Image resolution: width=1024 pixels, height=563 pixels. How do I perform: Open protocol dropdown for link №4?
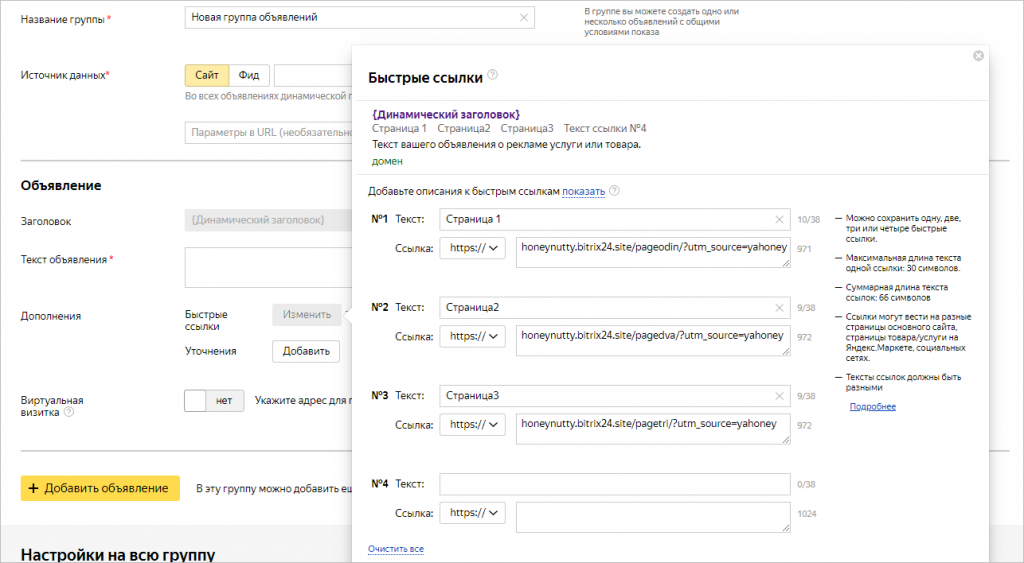(x=473, y=513)
